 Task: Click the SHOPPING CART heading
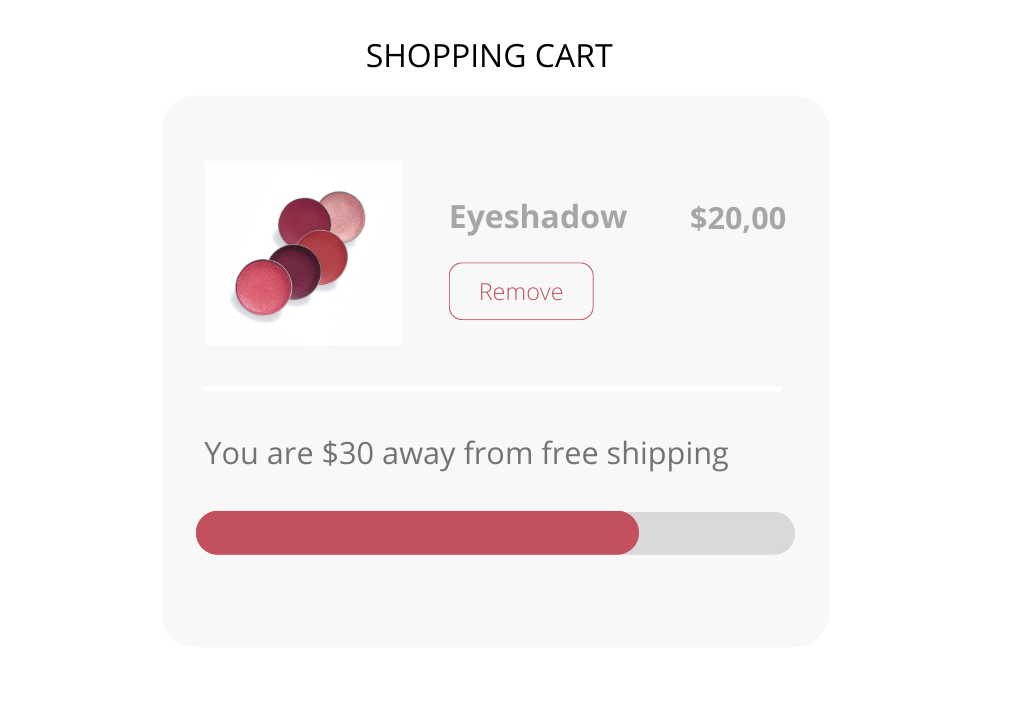pyautogui.click(x=489, y=56)
